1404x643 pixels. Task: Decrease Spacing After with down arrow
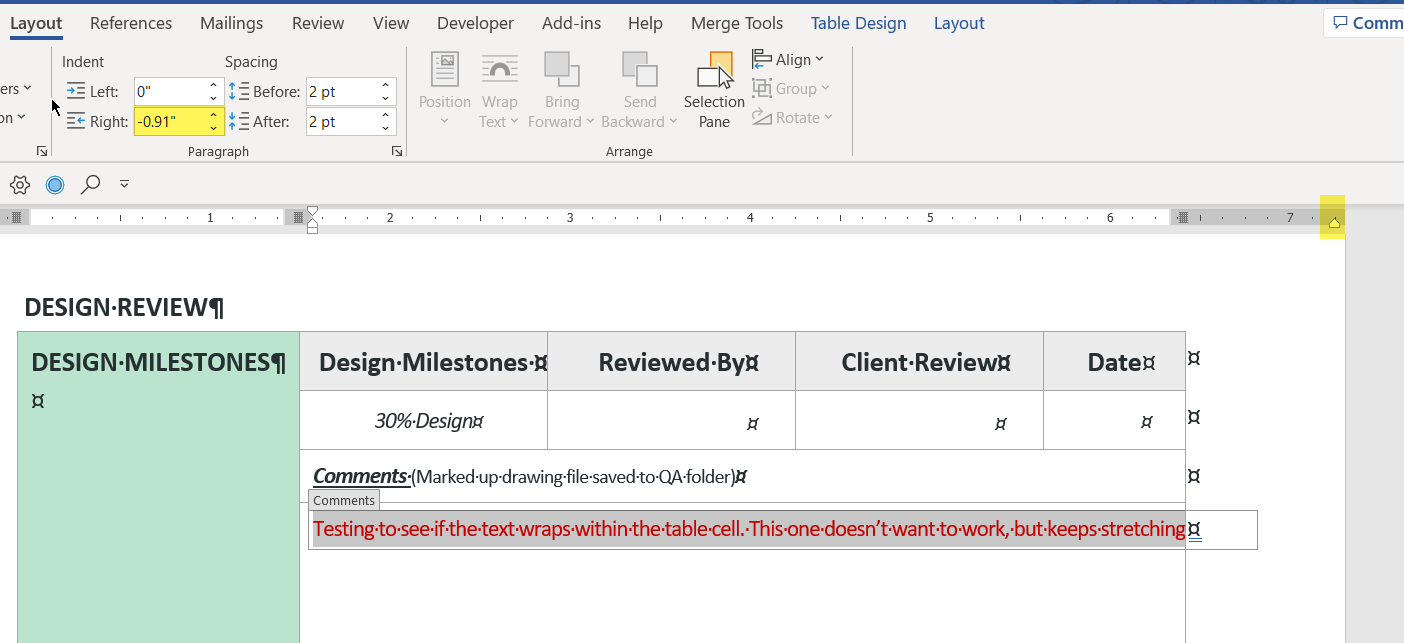pos(386,128)
